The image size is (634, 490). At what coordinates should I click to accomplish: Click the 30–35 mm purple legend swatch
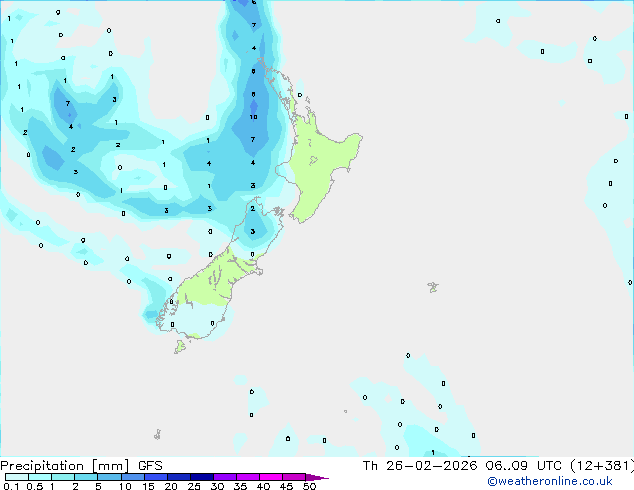point(224,477)
